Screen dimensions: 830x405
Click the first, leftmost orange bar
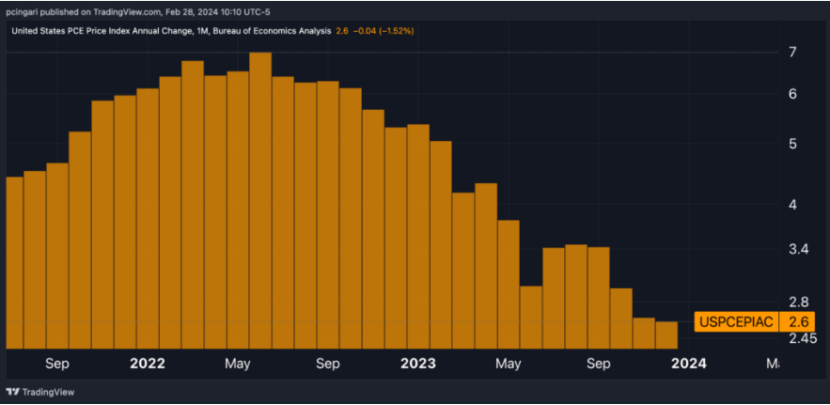[14, 262]
